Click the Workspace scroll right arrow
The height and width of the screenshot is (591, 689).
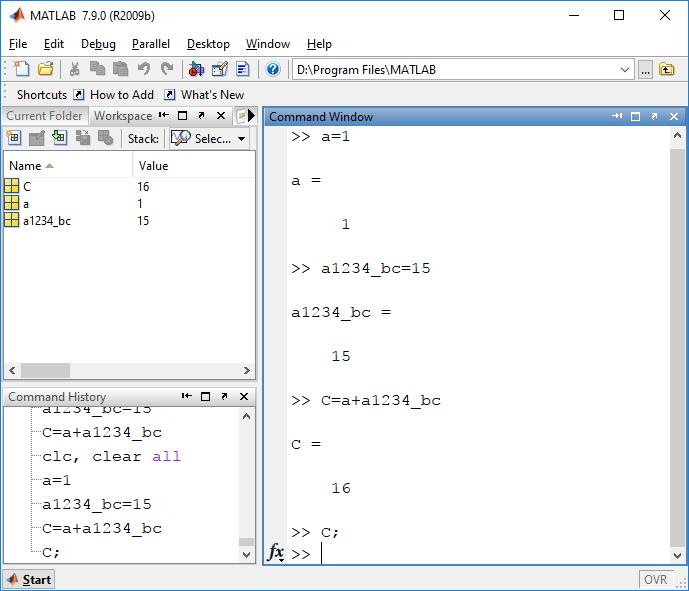(247, 370)
